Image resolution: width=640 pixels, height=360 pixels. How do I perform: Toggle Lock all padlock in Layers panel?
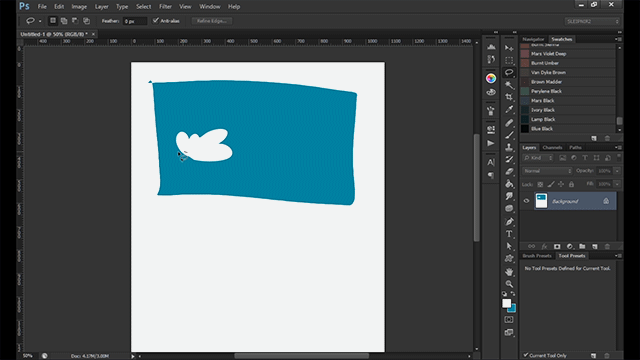pyautogui.click(x=571, y=184)
